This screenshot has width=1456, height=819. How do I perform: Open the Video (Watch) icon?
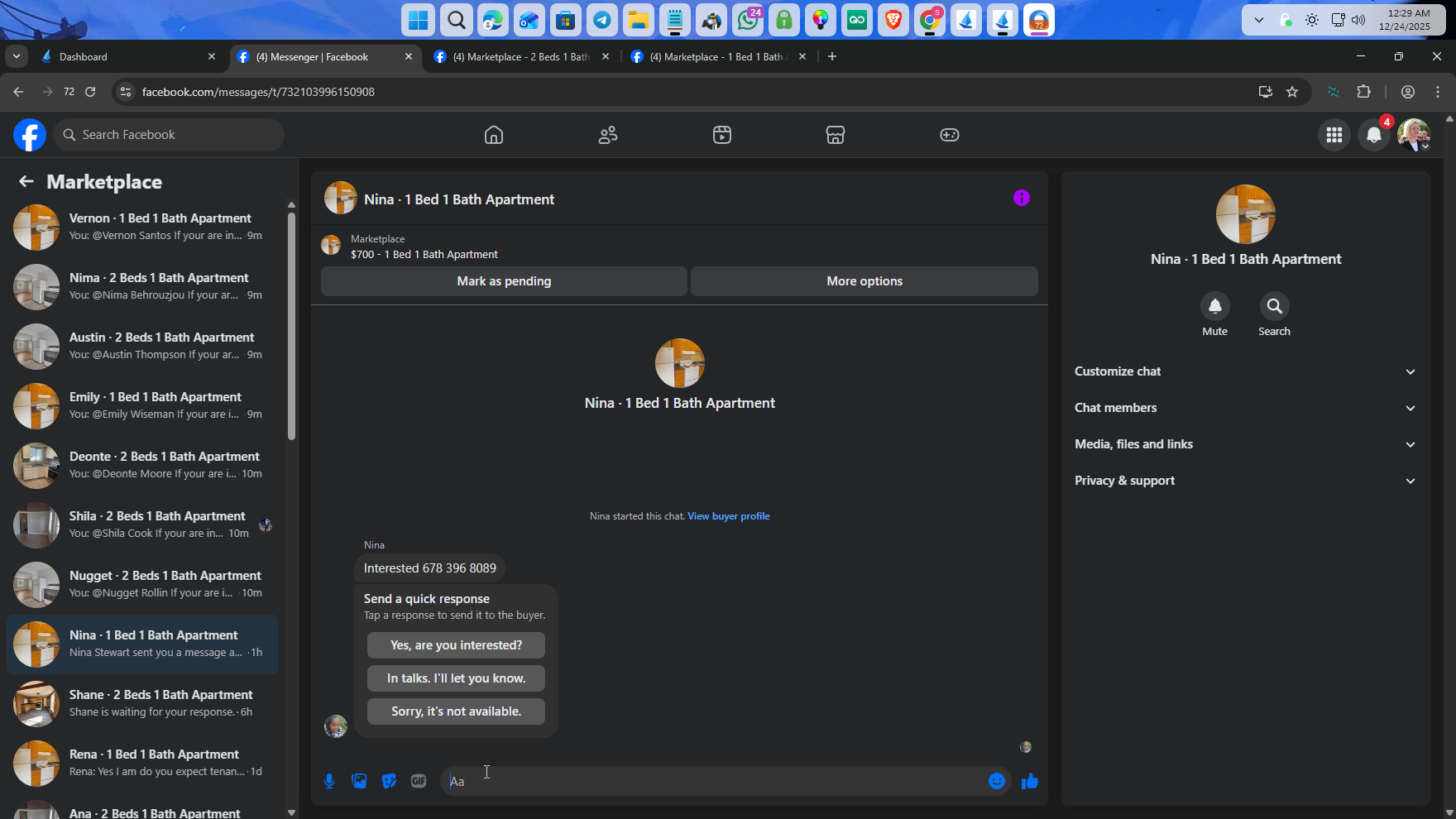click(722, 135)
